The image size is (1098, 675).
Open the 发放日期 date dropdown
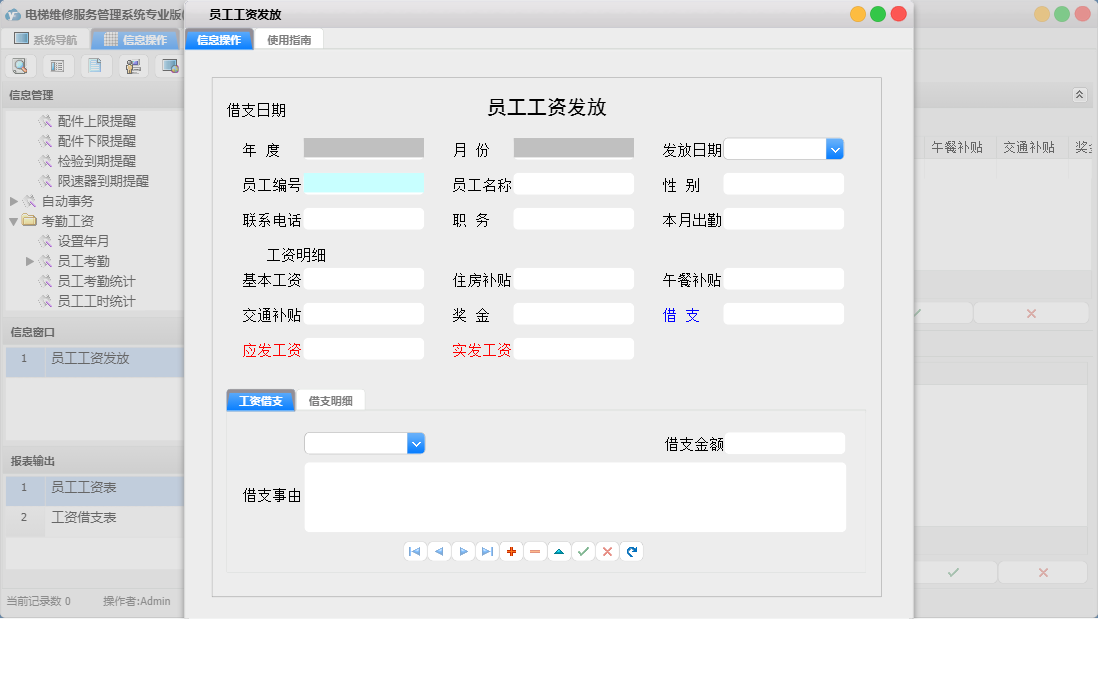(x=834, y=148)
